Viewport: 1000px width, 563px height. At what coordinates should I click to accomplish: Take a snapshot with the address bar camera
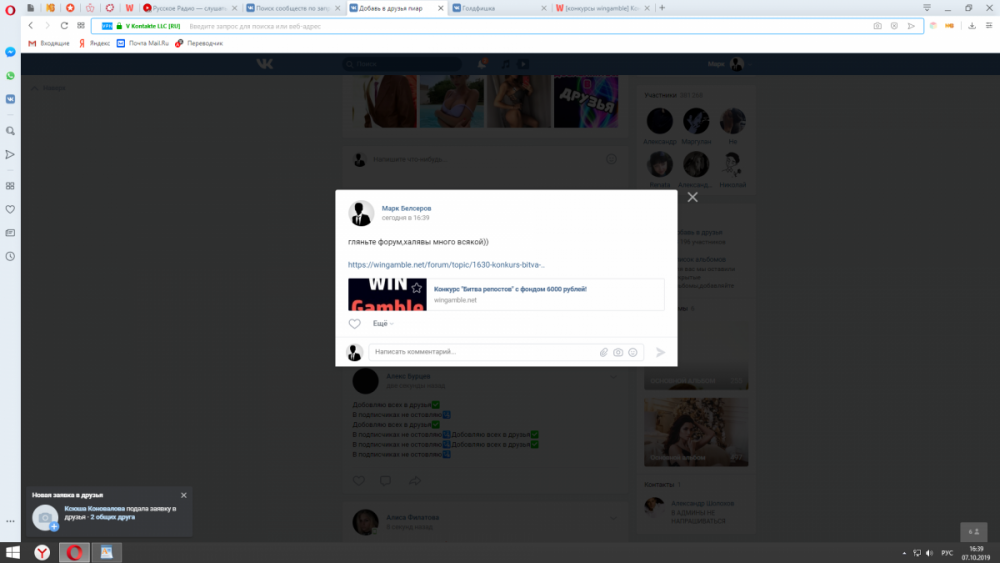(x=878, y=26)
